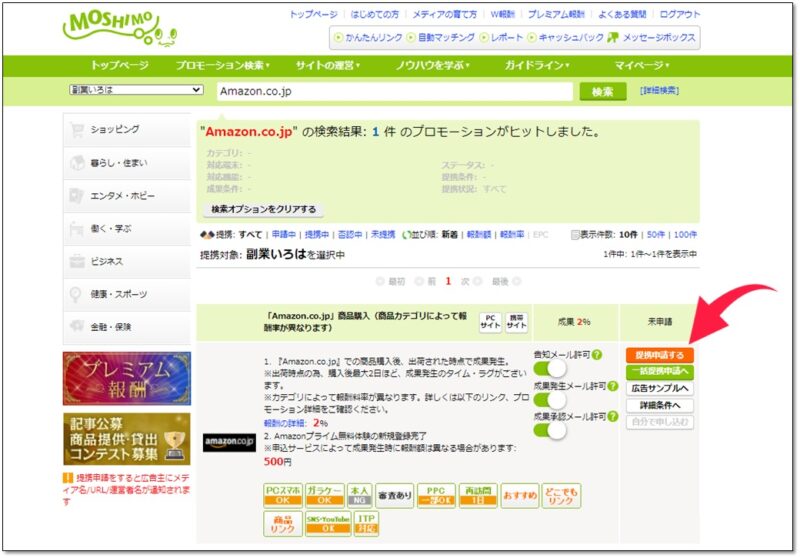Click the Amazon.co.jp search input field
Viewport: 800px width, 558px height.
click(x=394, y=92)
